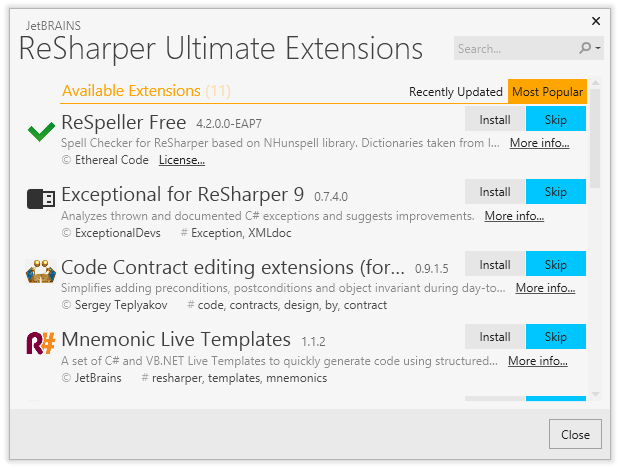
Task: Select the Most Popular tab
Action: click(547, 92)
